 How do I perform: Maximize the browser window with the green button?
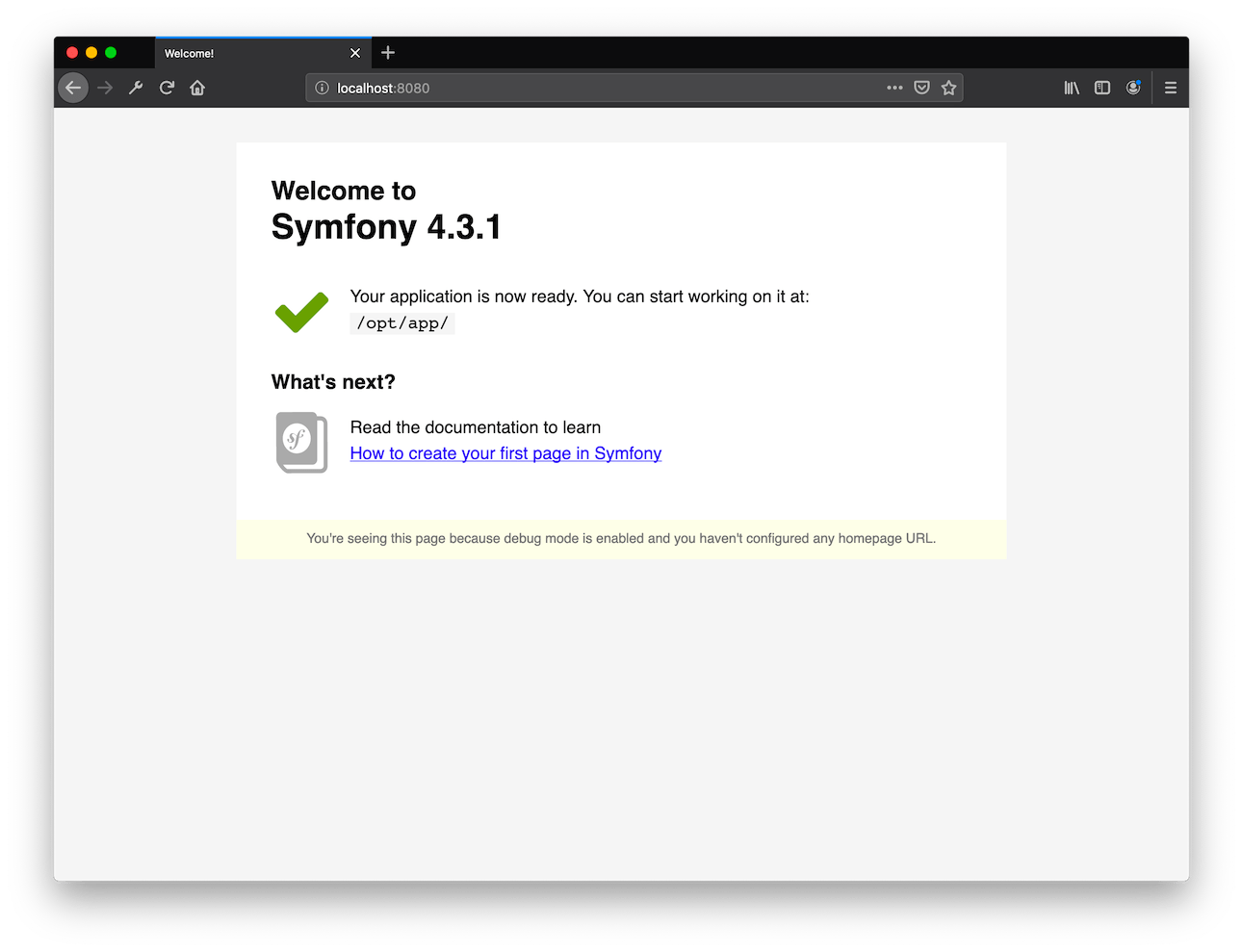click(x=111, y=53)
